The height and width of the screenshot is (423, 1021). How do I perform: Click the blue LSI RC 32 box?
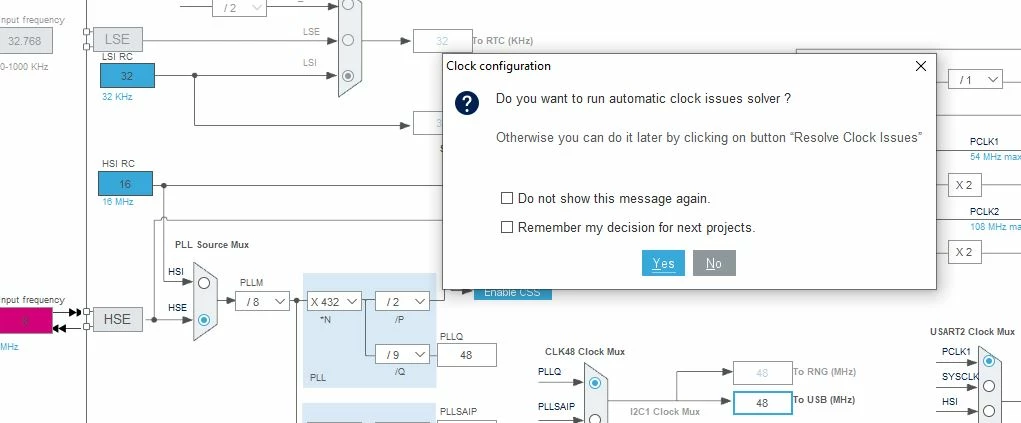[127, 75]
